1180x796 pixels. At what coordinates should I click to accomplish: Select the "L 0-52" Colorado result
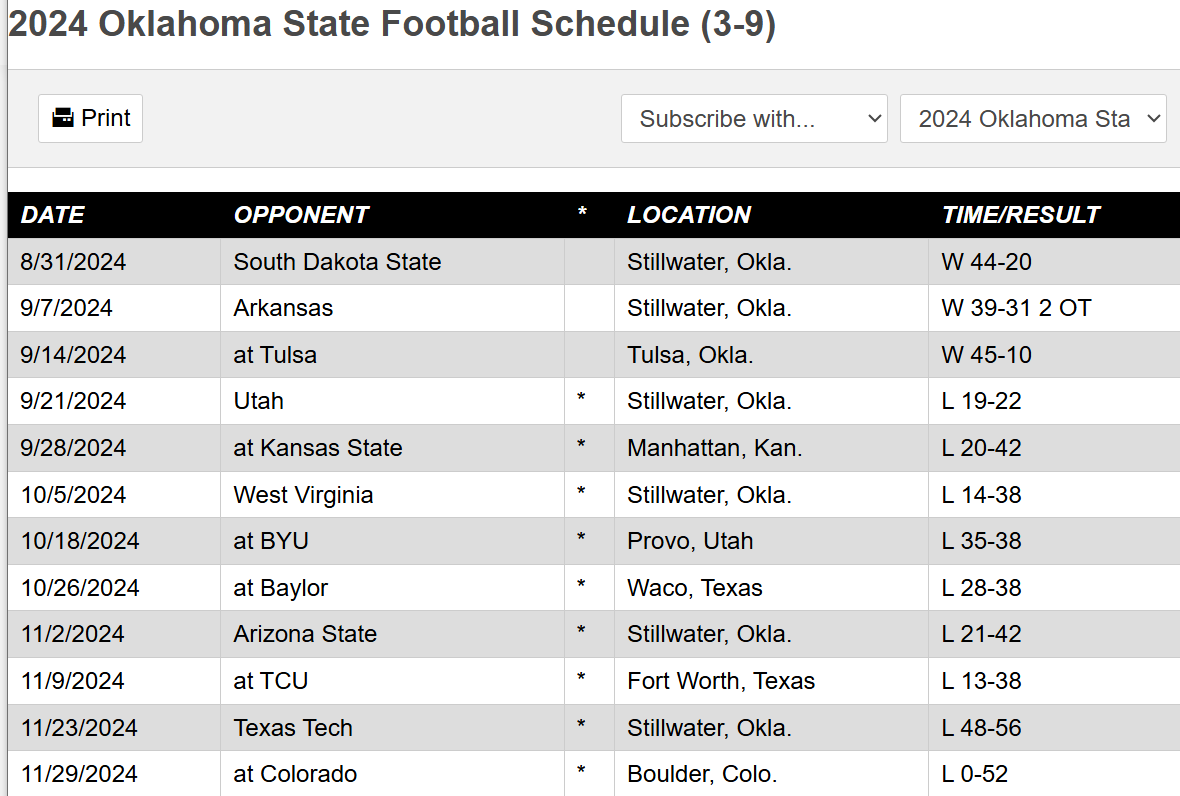point(974,774)
